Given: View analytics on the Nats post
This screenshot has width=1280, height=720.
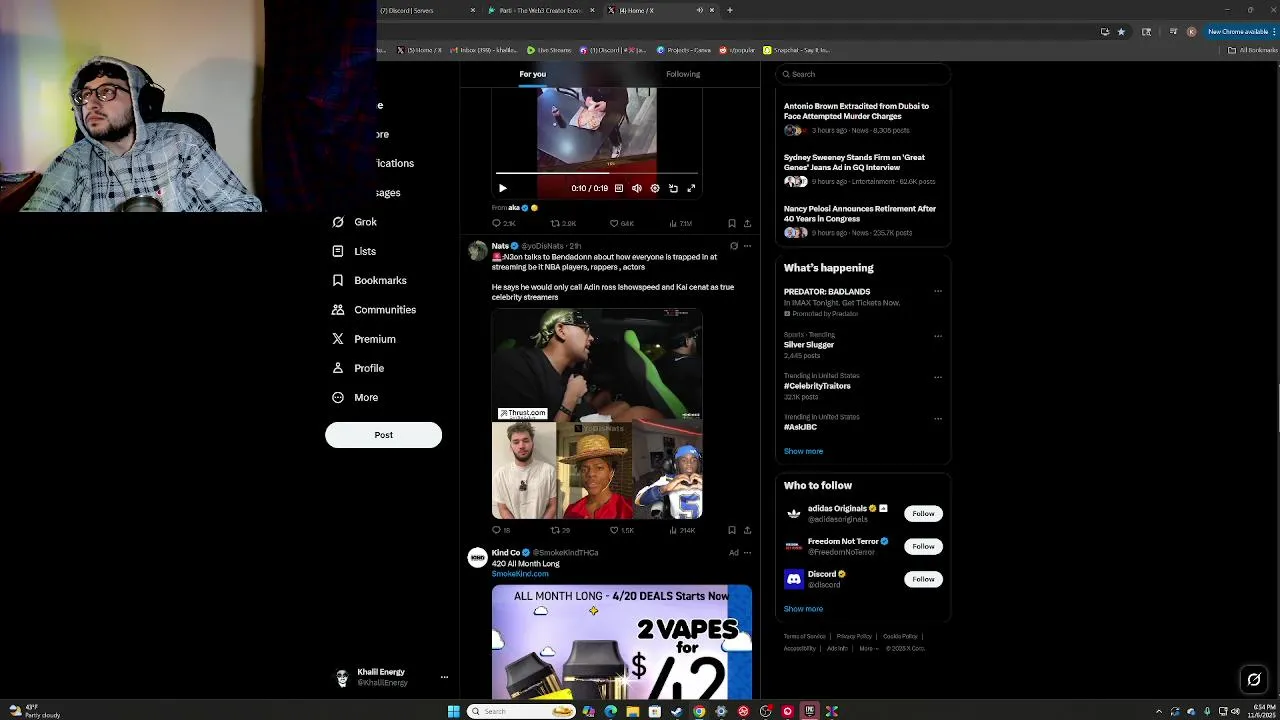Looking at the screenshot, I should pos(681,530).
